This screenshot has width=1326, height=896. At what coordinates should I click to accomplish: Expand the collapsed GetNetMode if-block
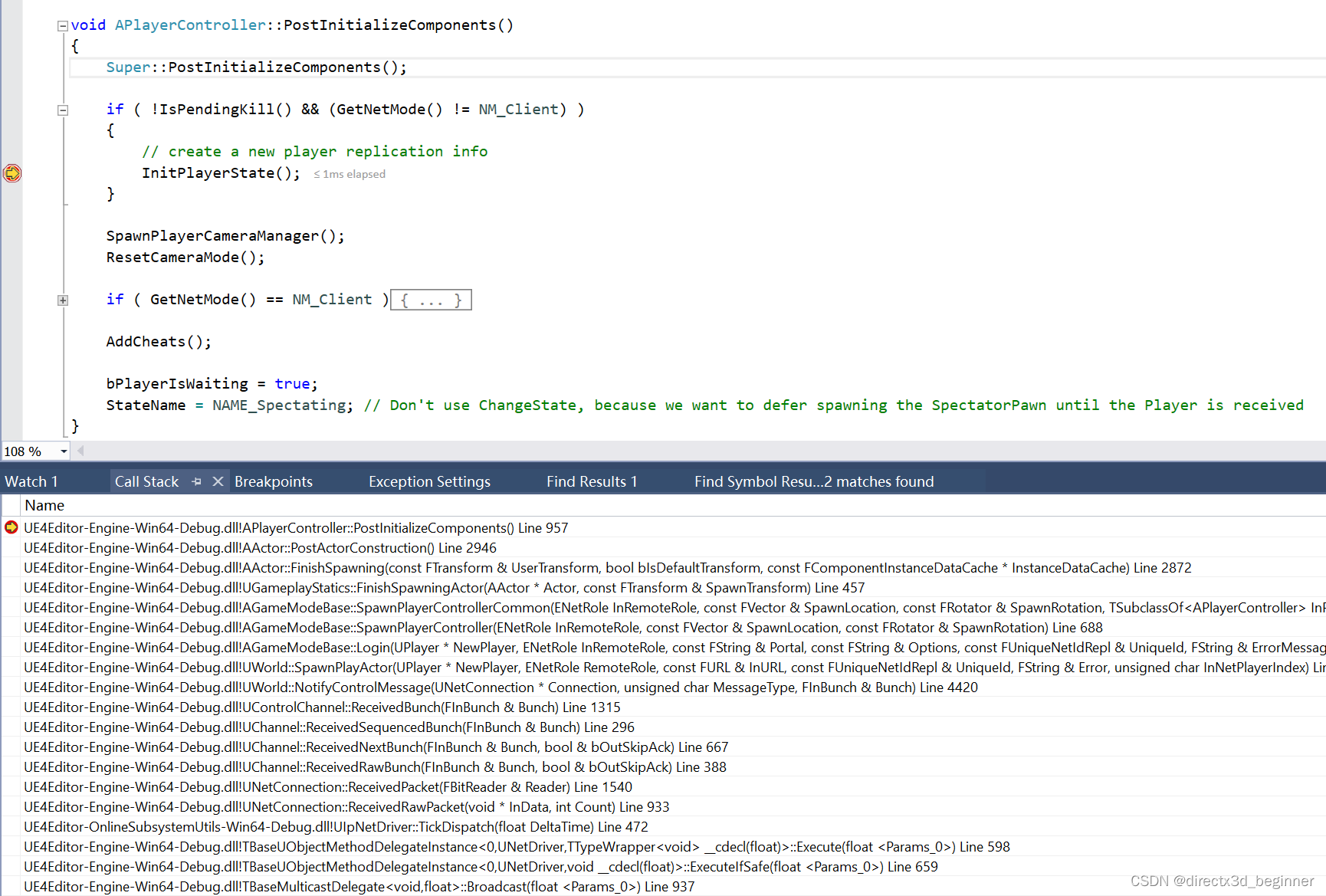tap(63, 300)
